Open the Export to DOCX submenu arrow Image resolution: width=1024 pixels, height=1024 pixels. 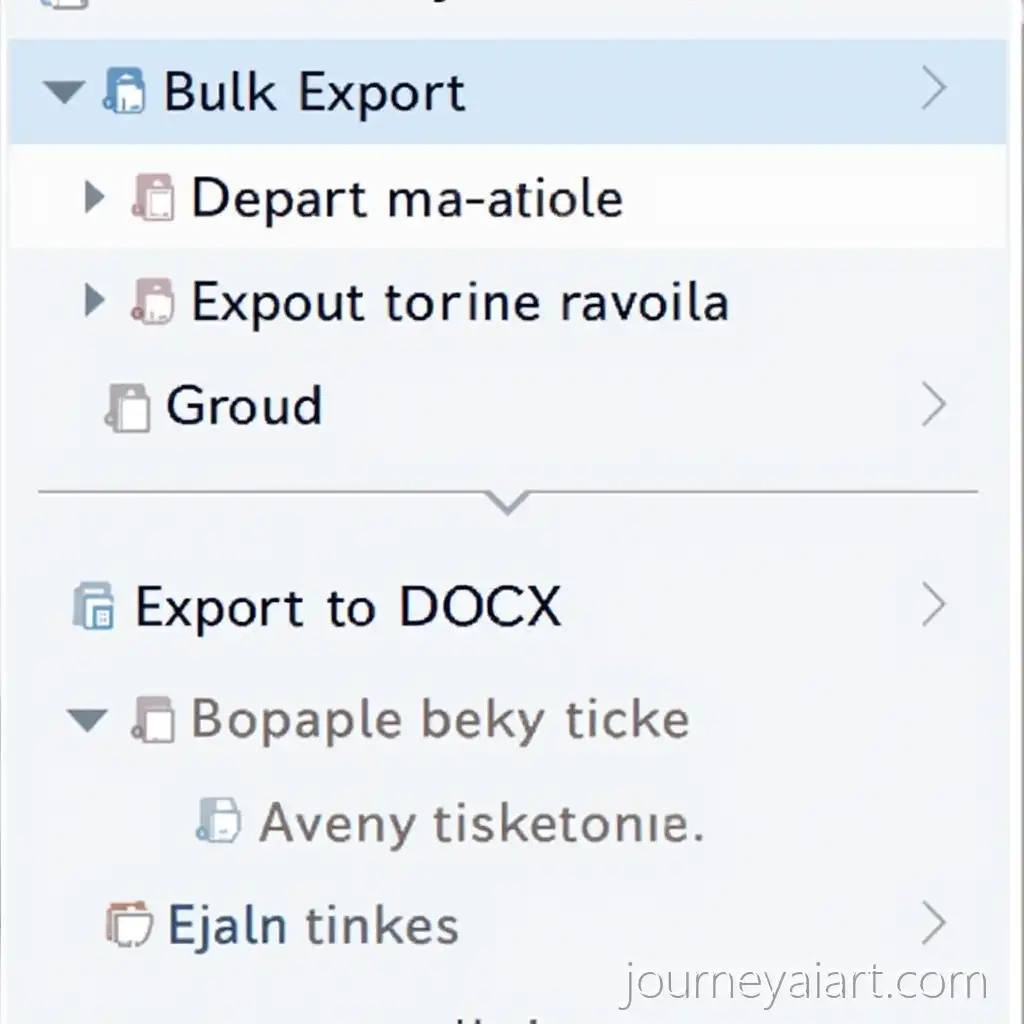point(933,606)
